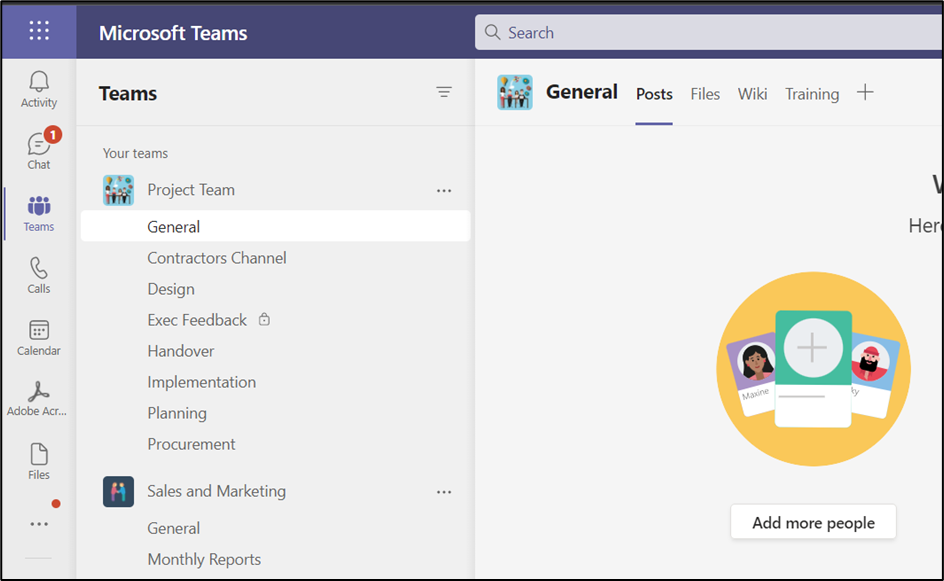Collapse the Sales and Marketing team
Viewport: 944px width, 581px height.
217,491
